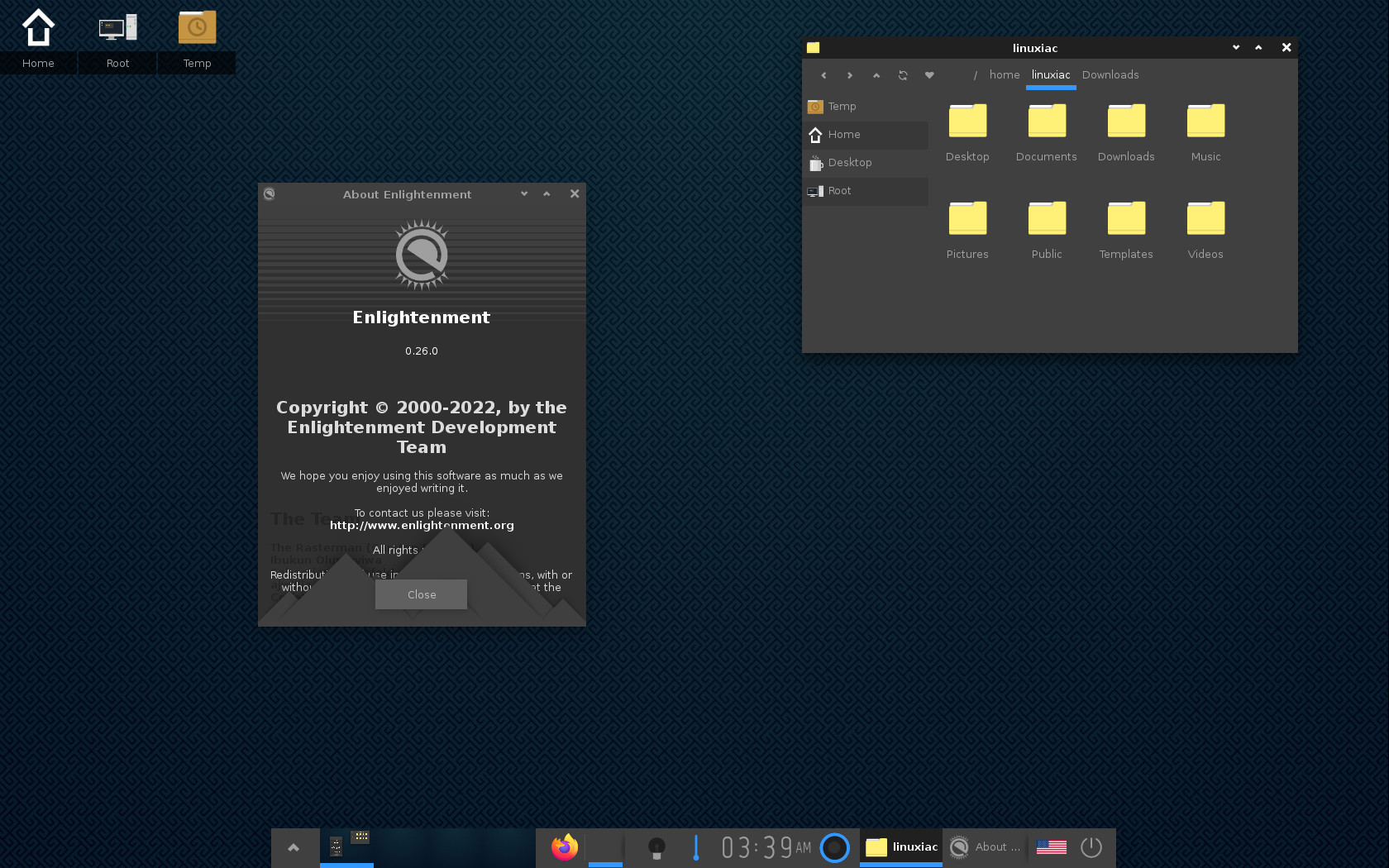Select the Downloads folder icon
The image size is (1389, 868).
pos(1126,121)
